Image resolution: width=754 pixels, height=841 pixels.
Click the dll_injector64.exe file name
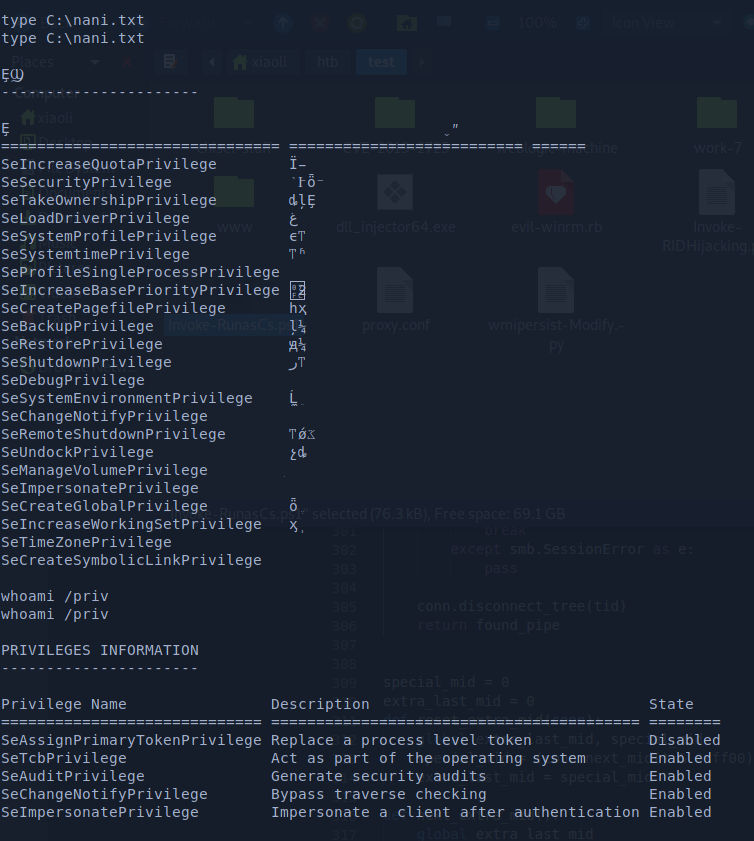point(395,227)
